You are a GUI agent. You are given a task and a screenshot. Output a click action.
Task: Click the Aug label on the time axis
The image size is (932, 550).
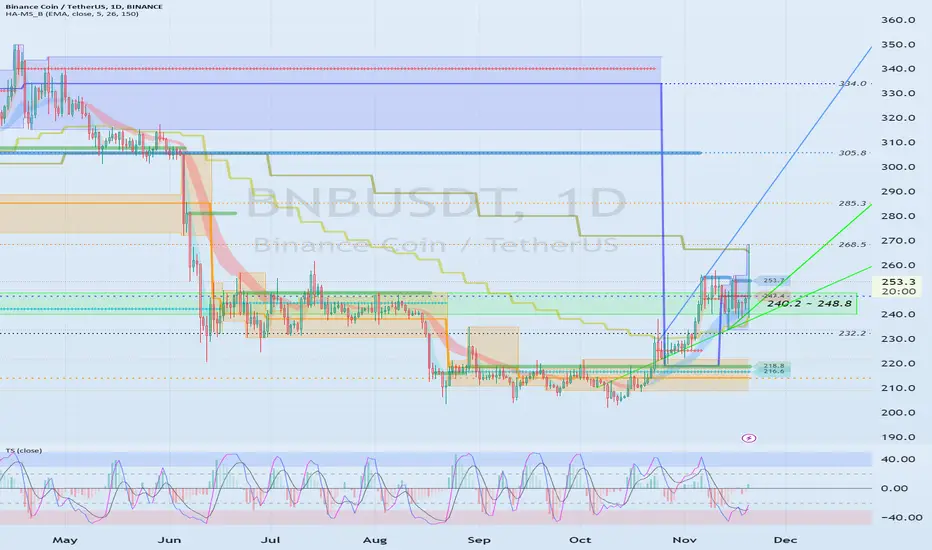(x=374, y=540)
